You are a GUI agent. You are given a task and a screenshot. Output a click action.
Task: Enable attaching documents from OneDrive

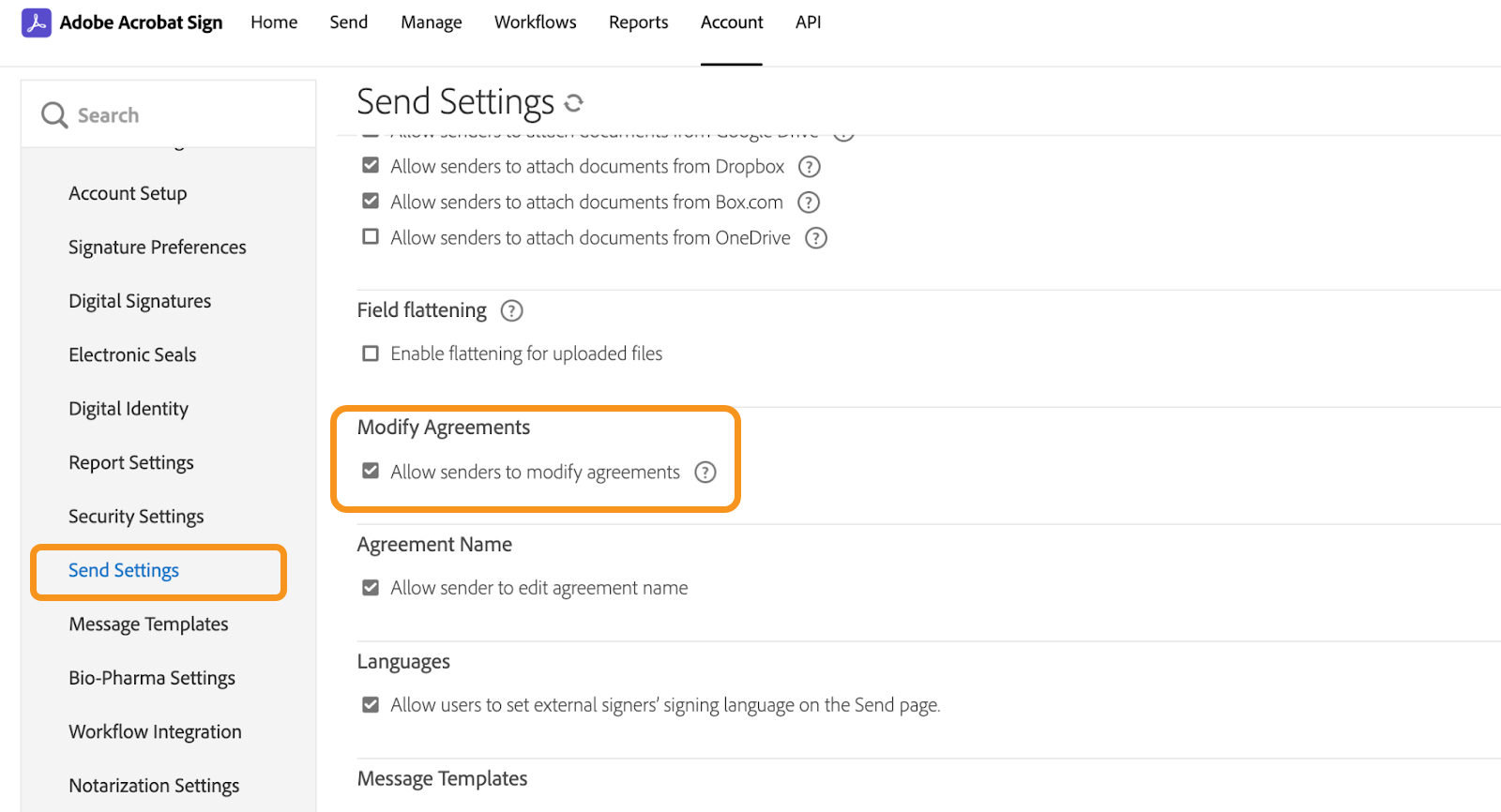(371, 237)
